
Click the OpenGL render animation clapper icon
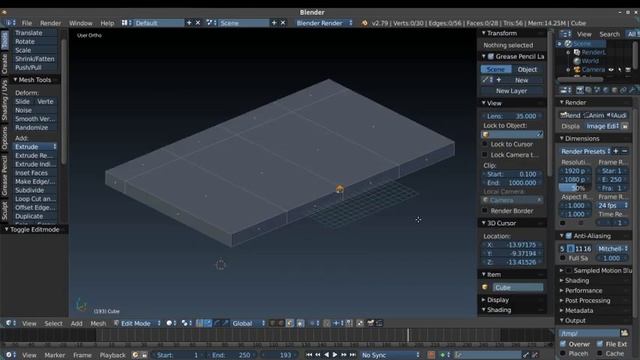380,323
